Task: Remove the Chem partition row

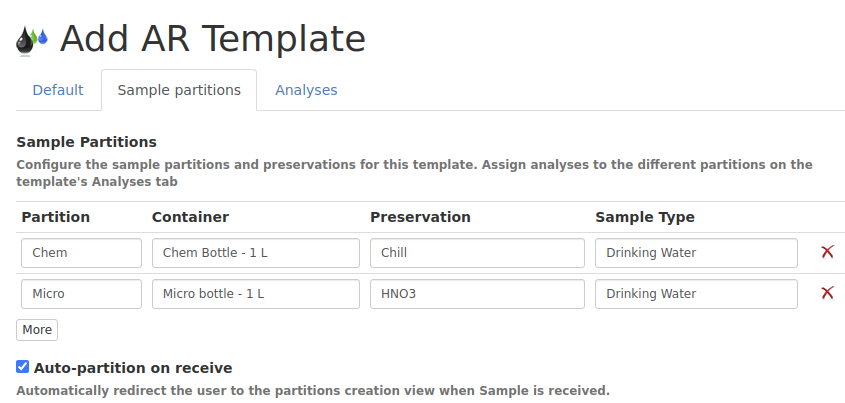Action: [x=827, y=252]
